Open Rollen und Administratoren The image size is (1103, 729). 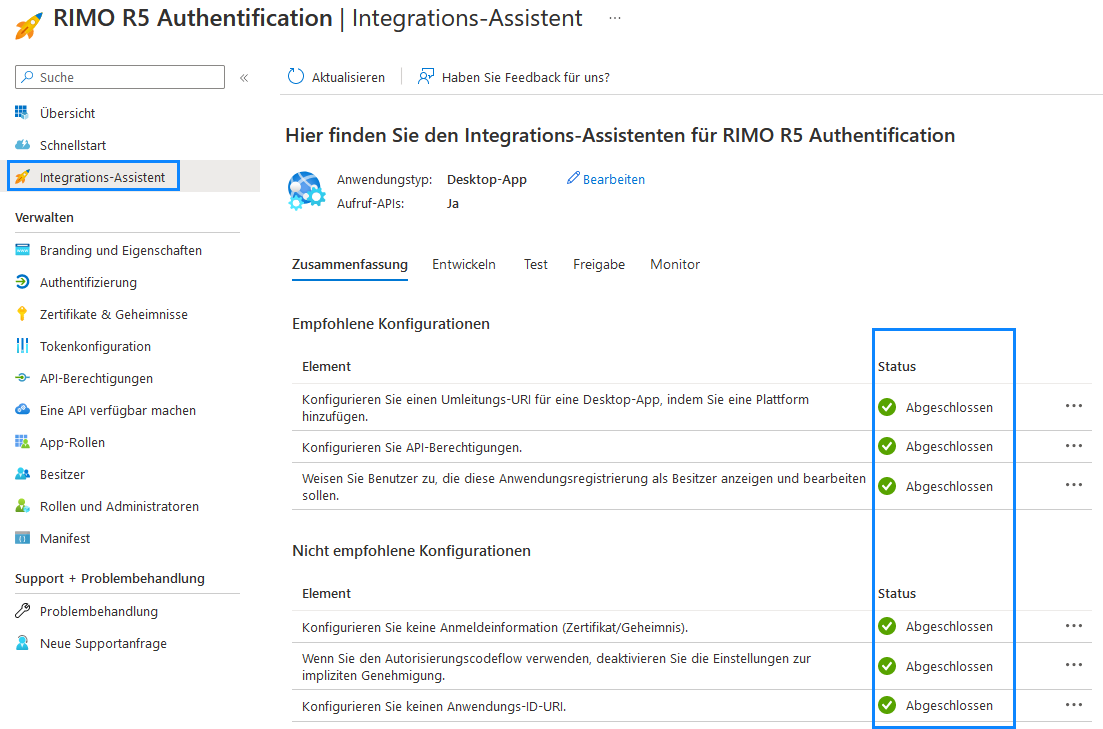(x=120, y=507)
